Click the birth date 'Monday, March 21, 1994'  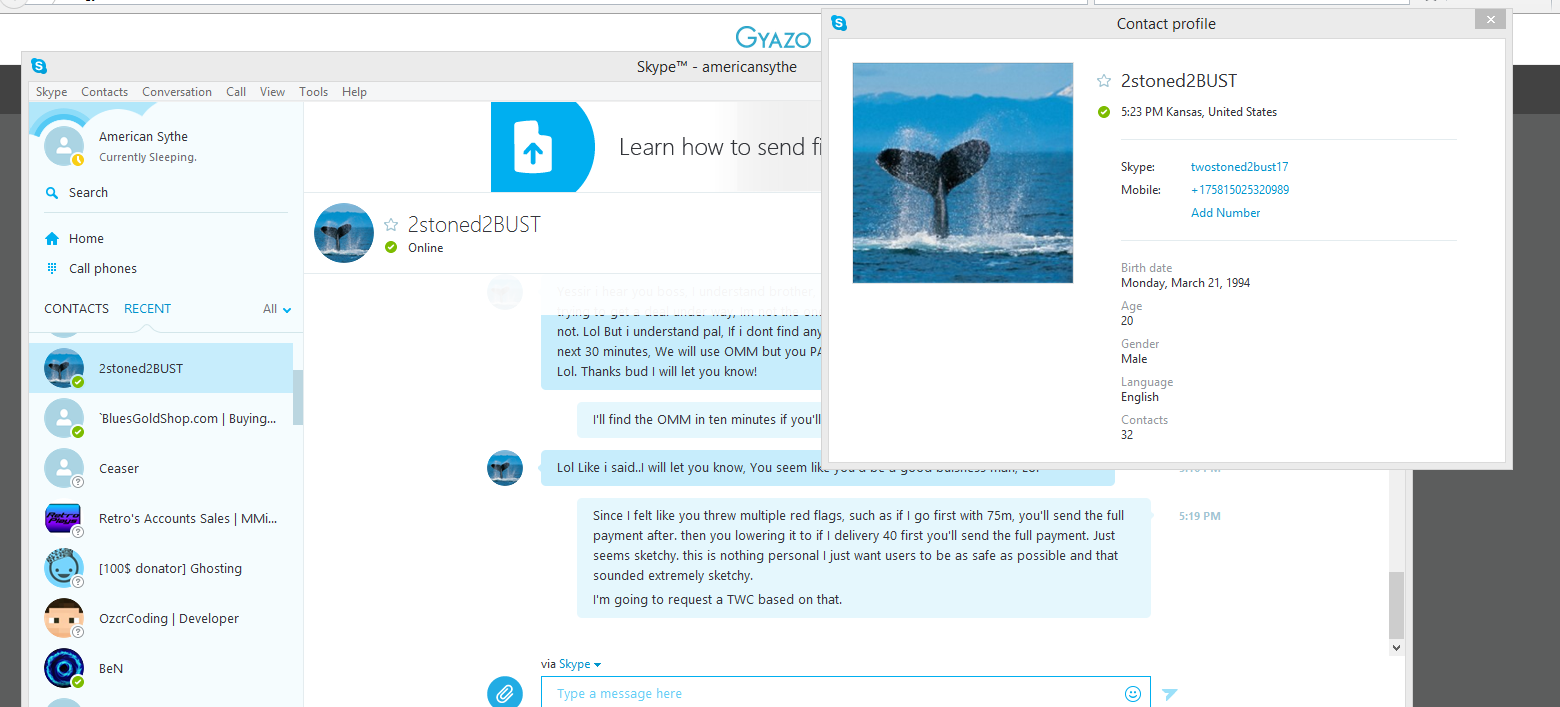pos(1186,283)
